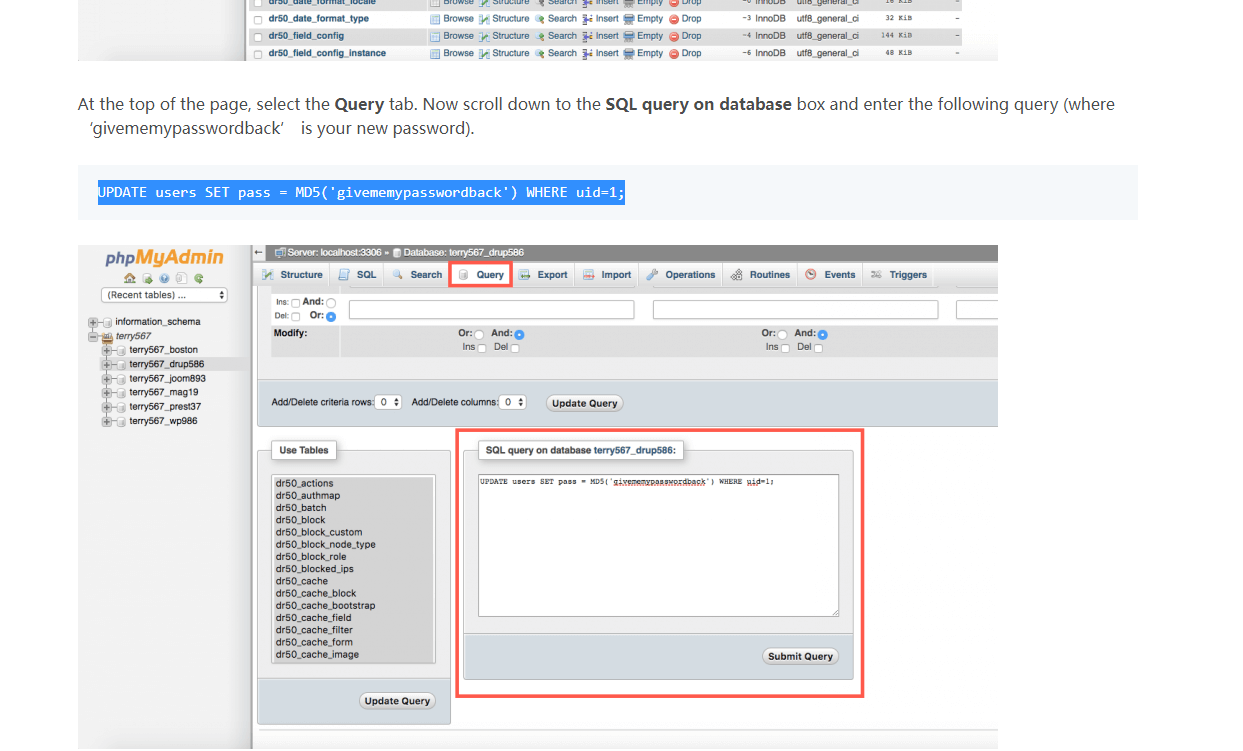
Task: Open the highlighted Query tab
Action: (x=481, y=275)
